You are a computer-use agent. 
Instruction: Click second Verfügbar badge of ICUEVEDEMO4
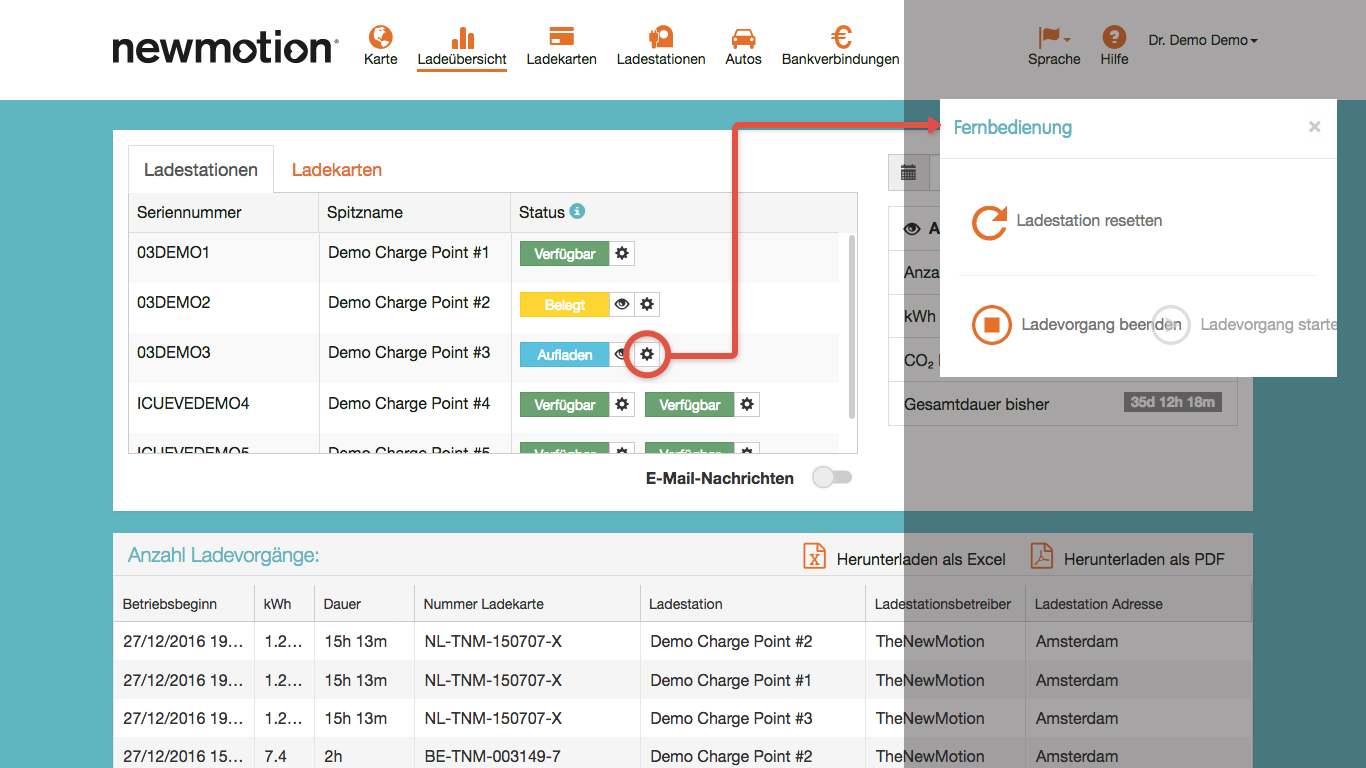click(690, 405)
